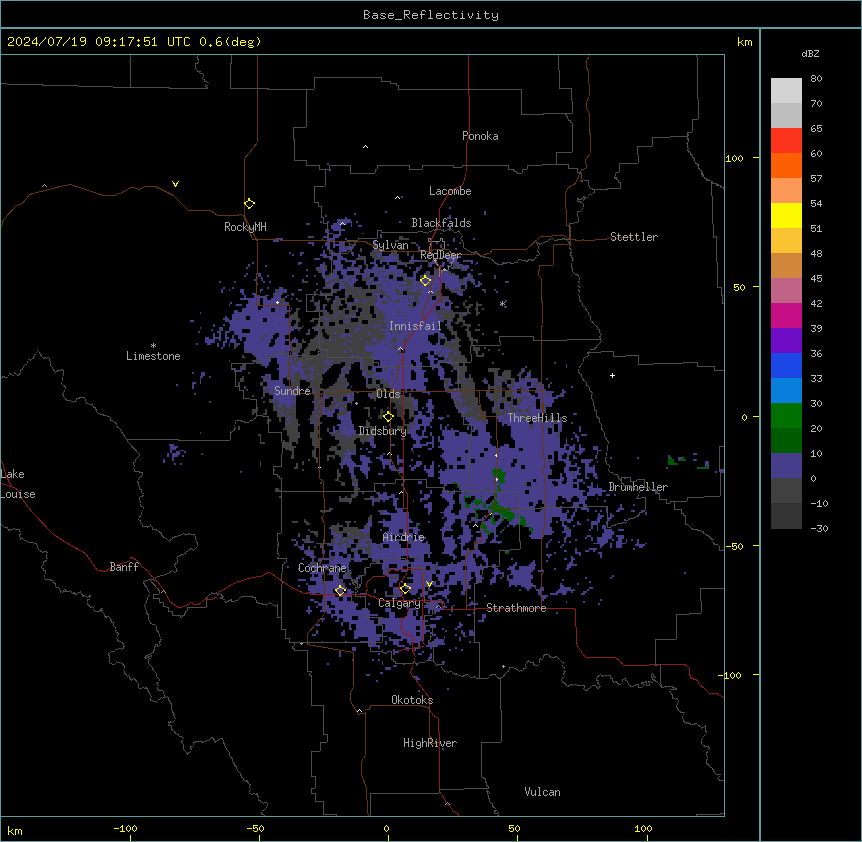Select the green 30-20 dBZ legend swatch

(x=786, y=416)
